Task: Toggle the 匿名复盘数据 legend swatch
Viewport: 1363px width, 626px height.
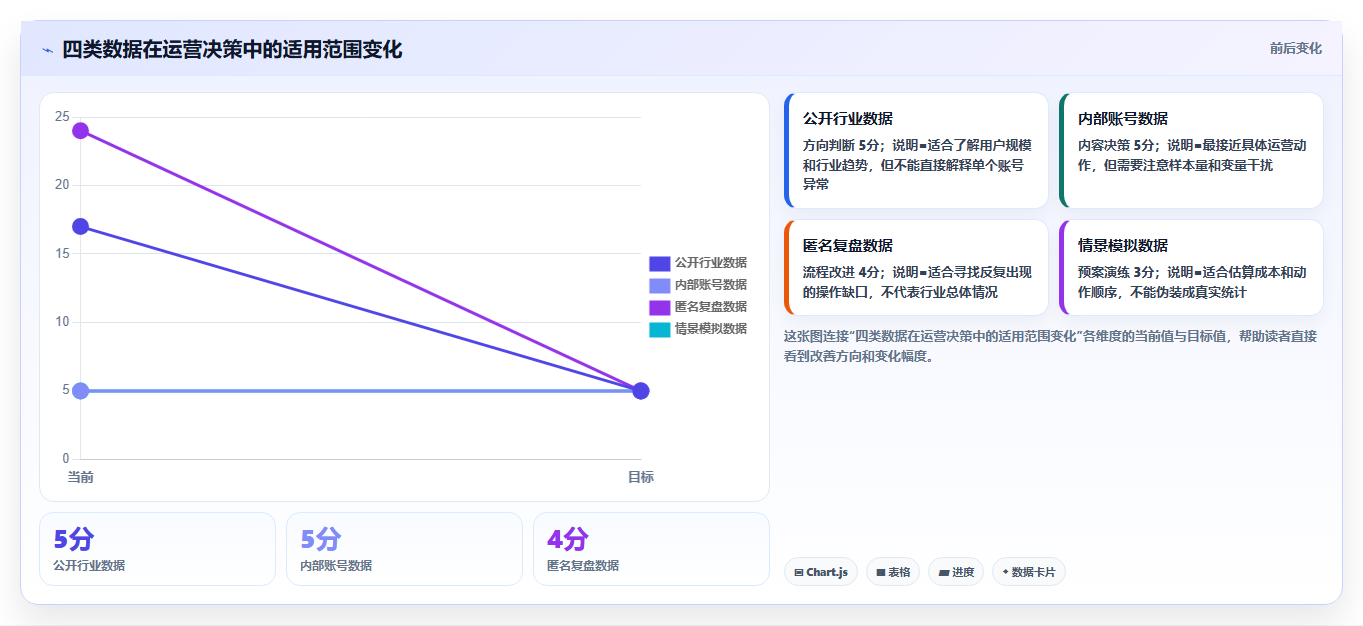Action: coord(659,307)
